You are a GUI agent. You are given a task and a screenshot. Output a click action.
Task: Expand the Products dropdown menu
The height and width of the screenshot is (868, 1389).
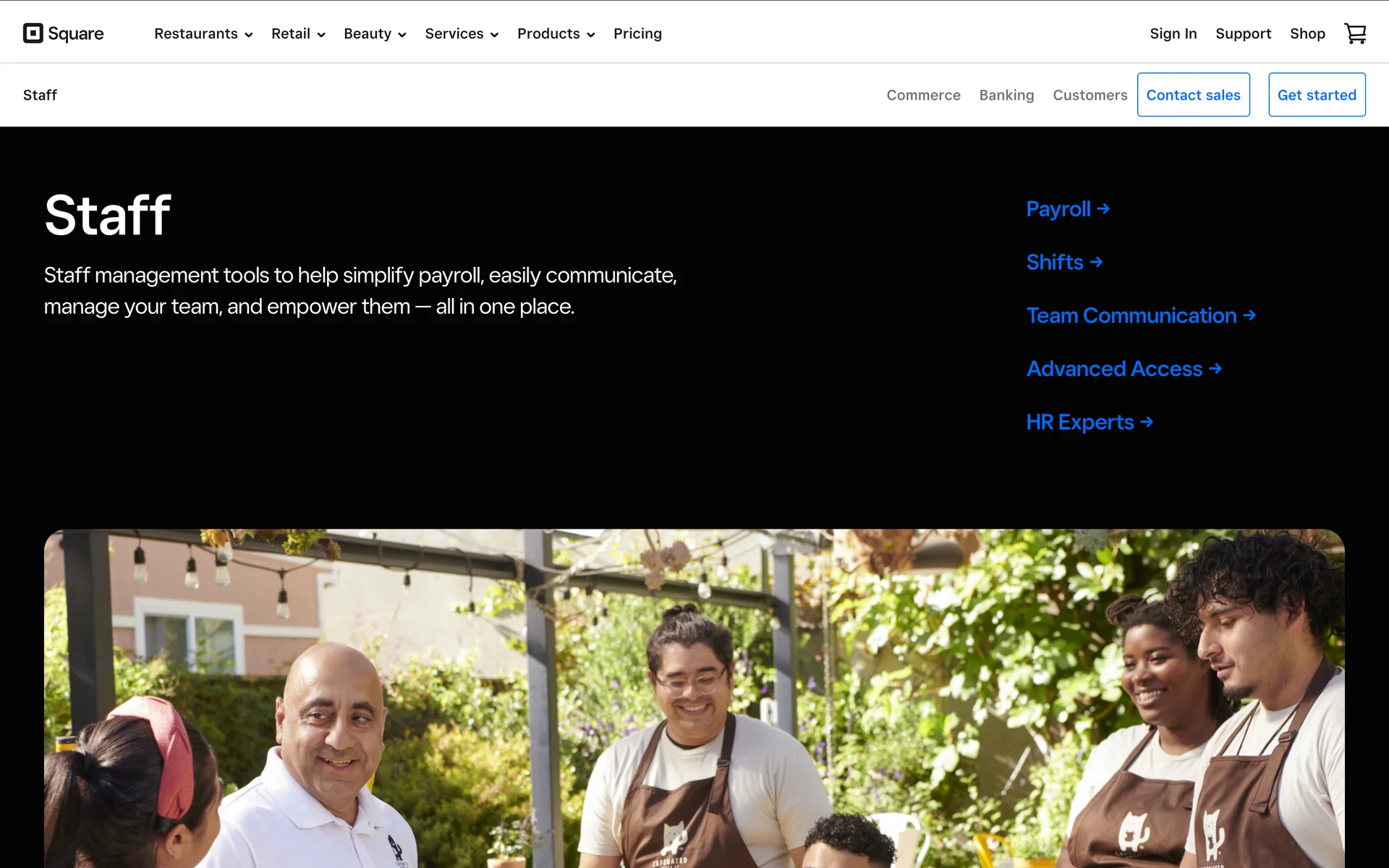click(x=556, y=33)
